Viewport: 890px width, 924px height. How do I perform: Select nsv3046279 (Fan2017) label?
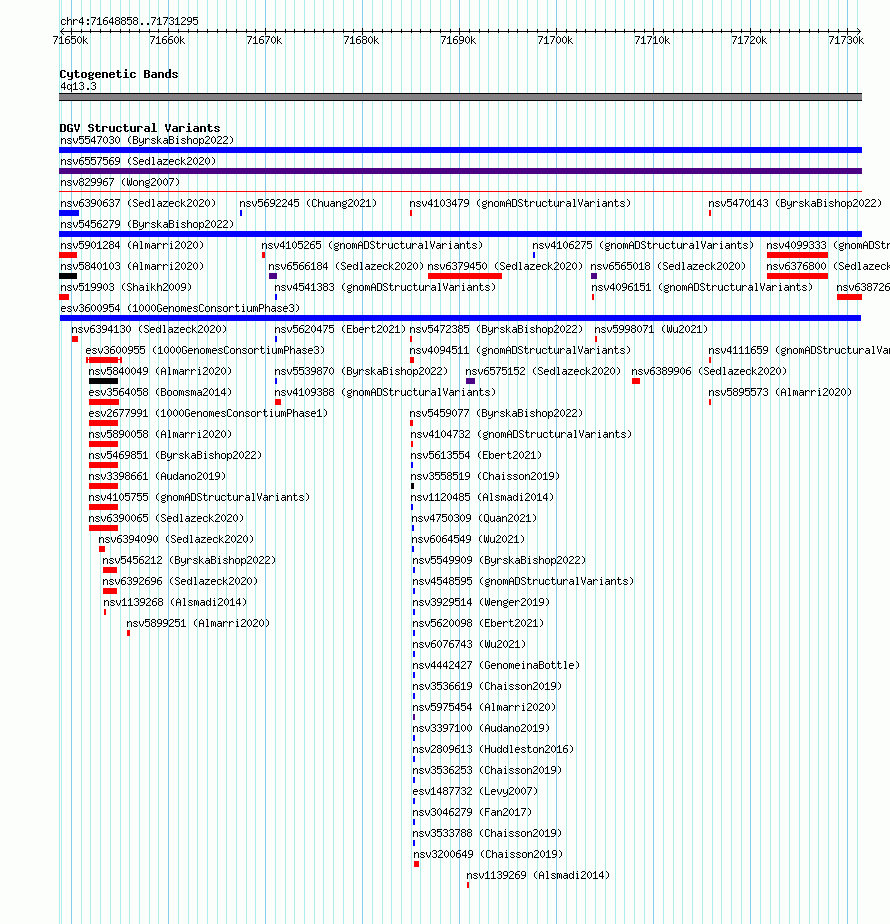coord(472,813)
